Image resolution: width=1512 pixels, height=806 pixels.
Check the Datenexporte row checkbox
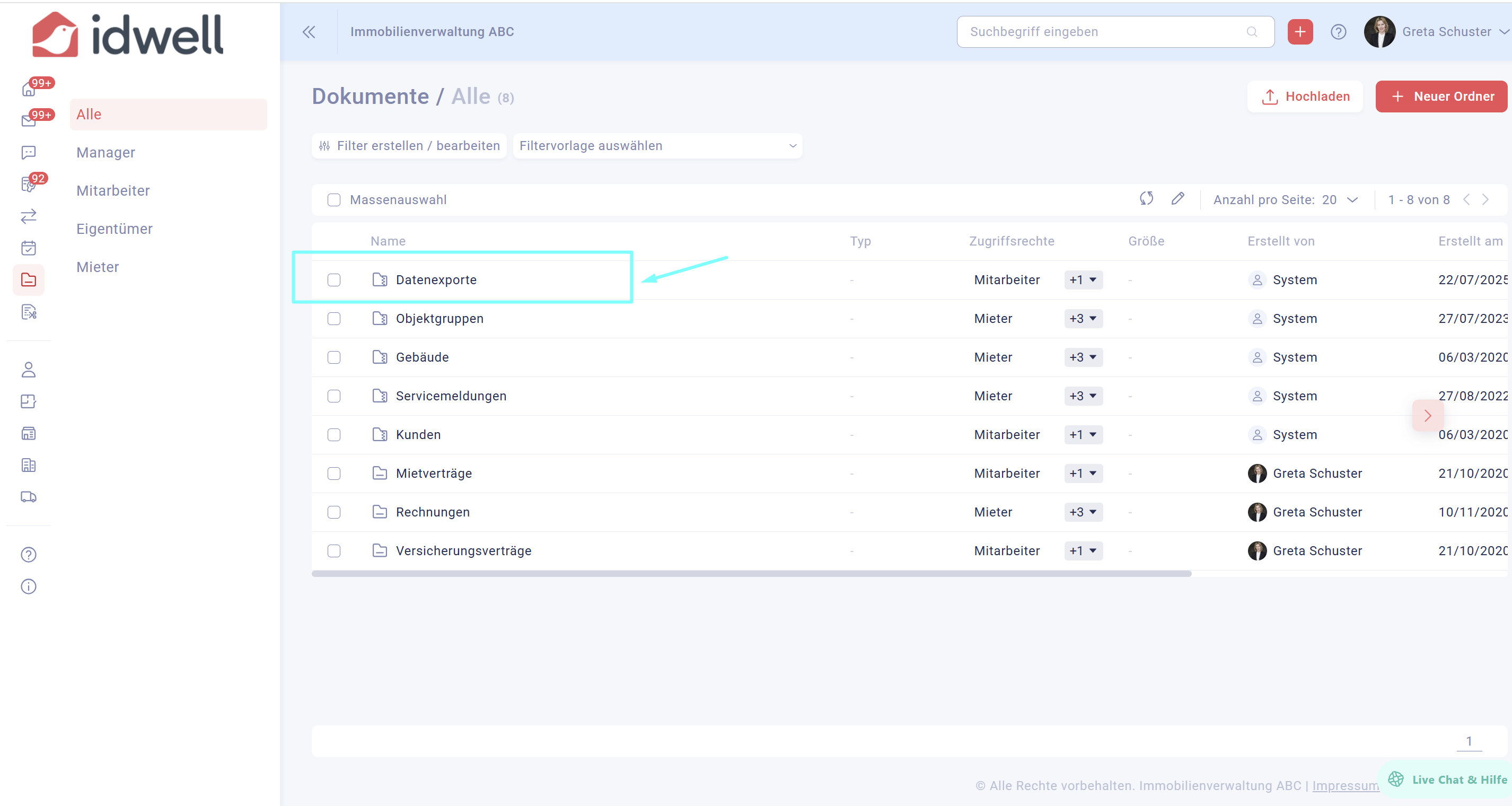(334, 280)
